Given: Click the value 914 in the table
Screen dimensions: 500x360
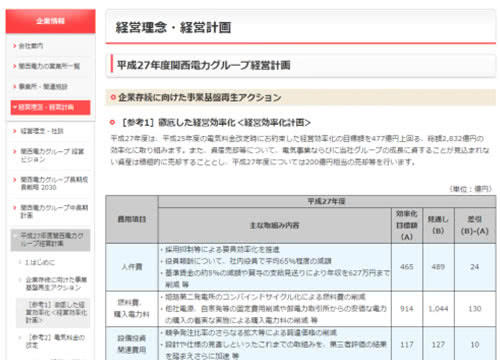Looking at the screenshot, I should [x=407, y=309].
